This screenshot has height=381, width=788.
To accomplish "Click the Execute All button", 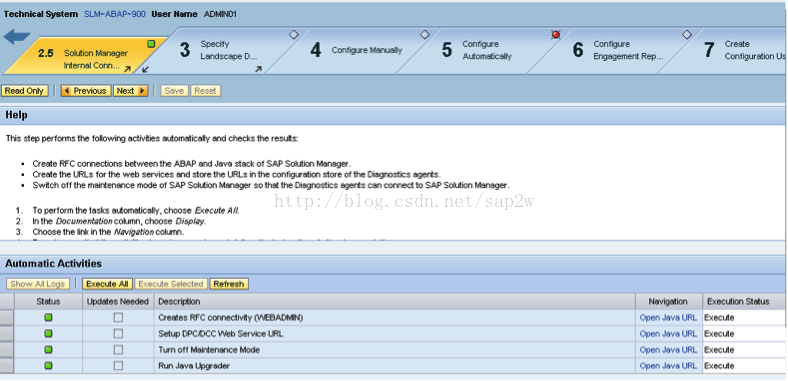I will pyautogui.click(x=107, y=284).
